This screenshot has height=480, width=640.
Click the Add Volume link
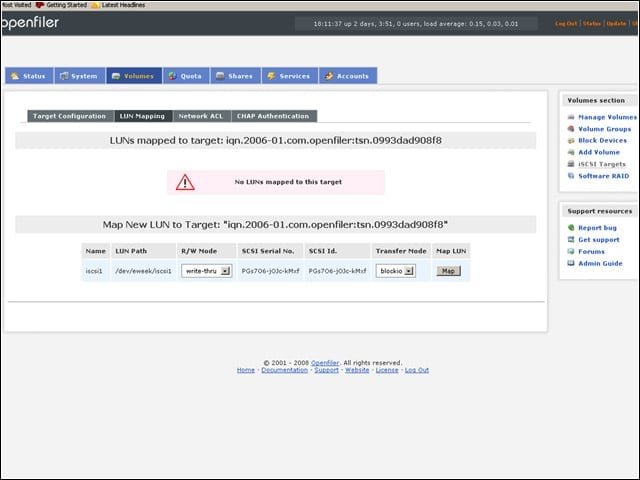tap(599, 152)
